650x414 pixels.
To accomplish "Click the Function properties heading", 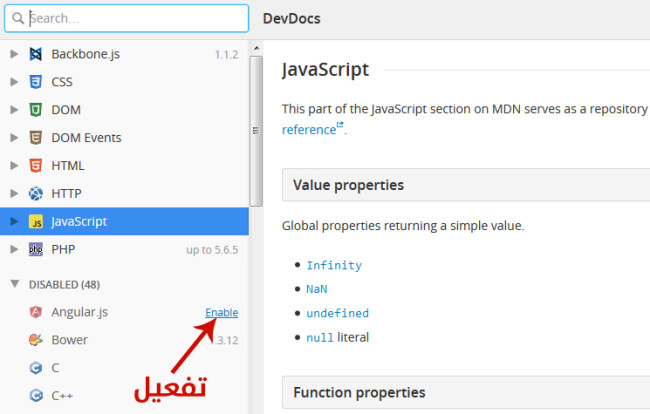I will (359, 392).
